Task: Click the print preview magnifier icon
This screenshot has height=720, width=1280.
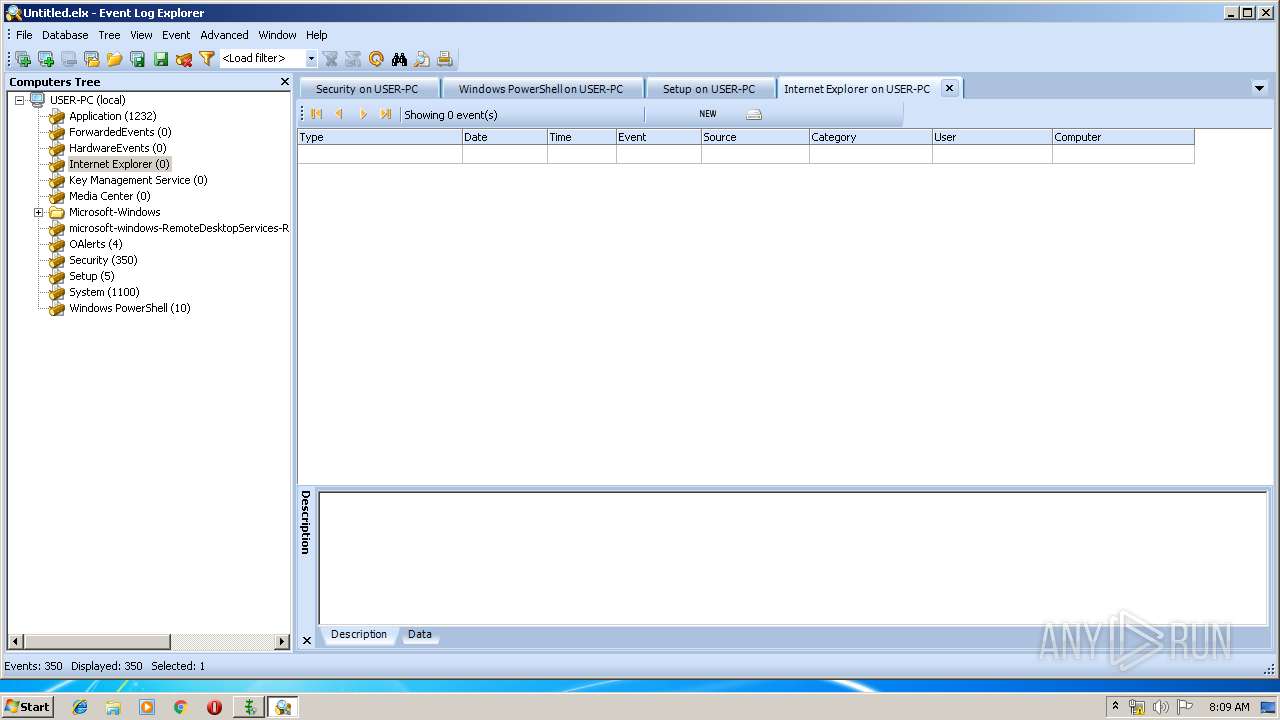Action: click(422, 59)
